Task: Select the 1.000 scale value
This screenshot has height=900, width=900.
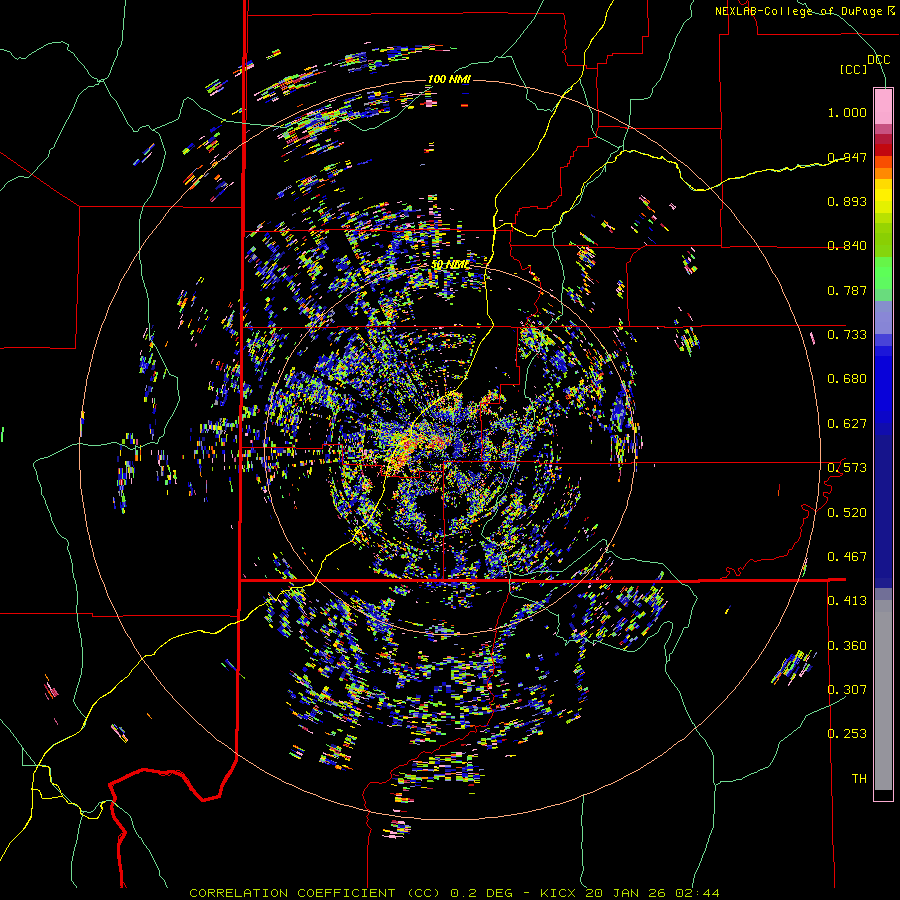Action: click(847, 112)
